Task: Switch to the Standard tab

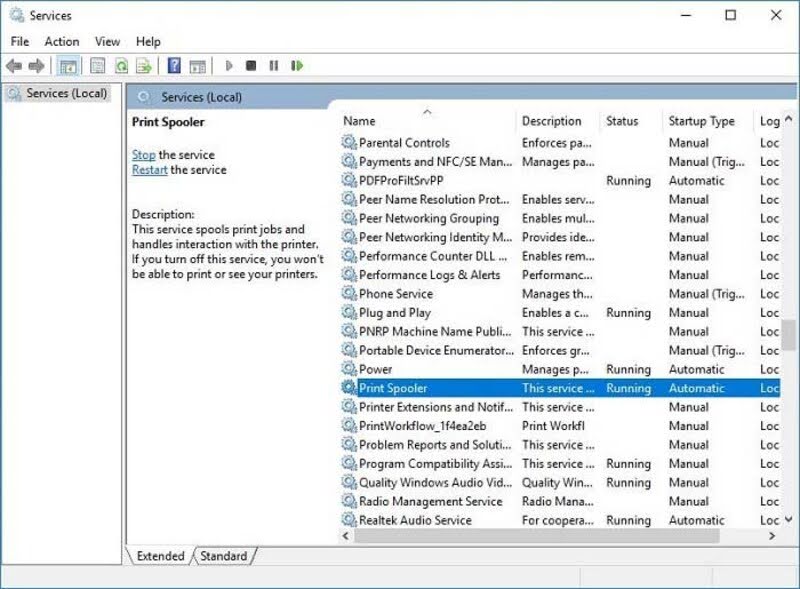Action: 224,556
